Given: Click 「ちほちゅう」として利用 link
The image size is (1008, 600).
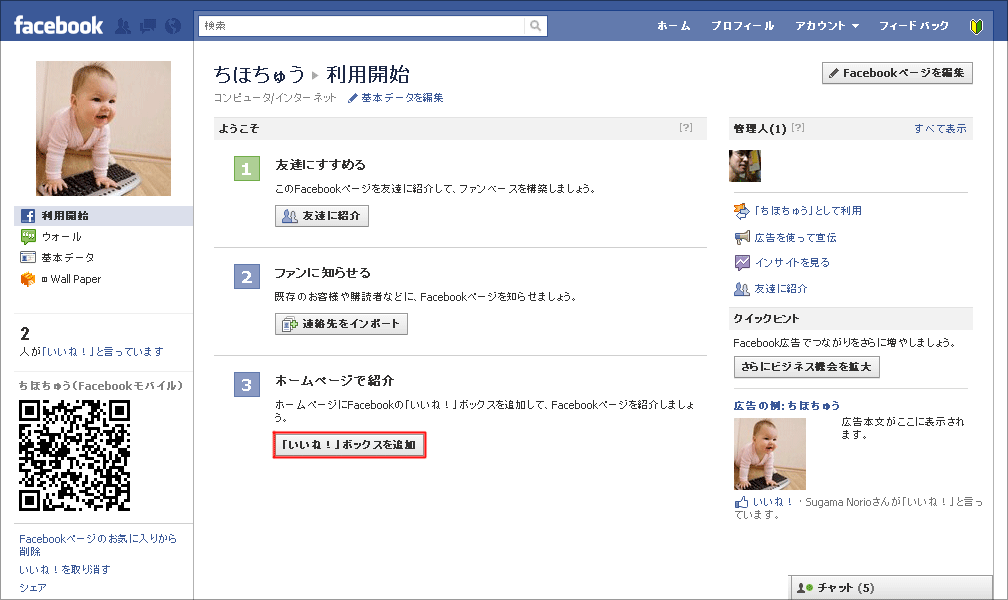Looking at the screenshot, I should [808, 210].
